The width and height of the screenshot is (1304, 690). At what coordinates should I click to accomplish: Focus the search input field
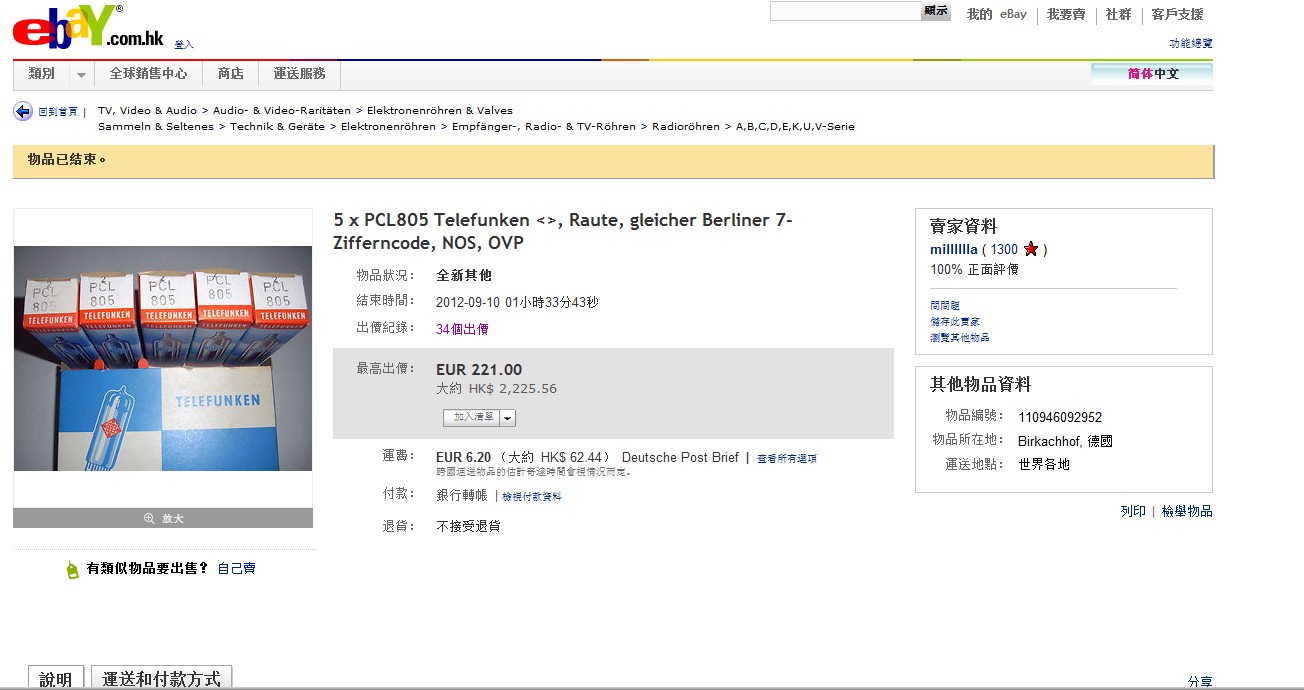(x=845, y=11)
